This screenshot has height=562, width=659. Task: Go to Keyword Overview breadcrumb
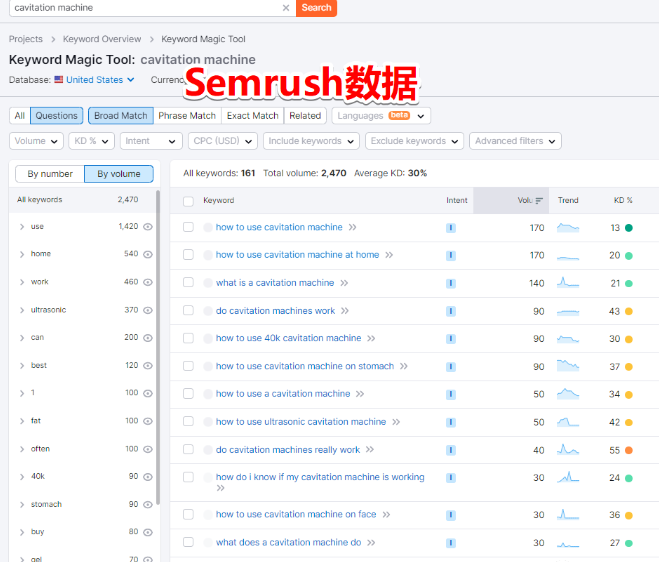point(102,39)
